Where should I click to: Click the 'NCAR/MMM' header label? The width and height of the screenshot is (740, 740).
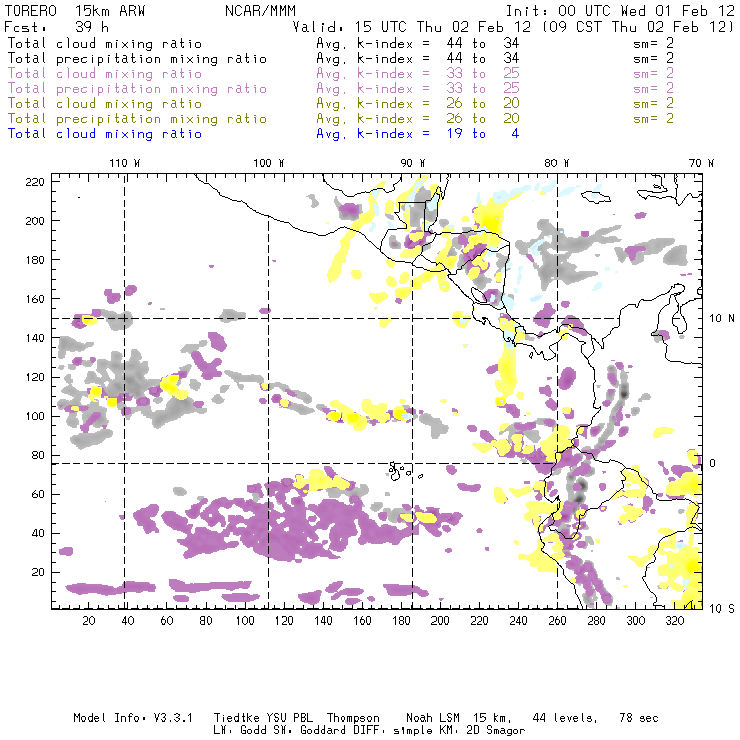[x=260, y=11]
